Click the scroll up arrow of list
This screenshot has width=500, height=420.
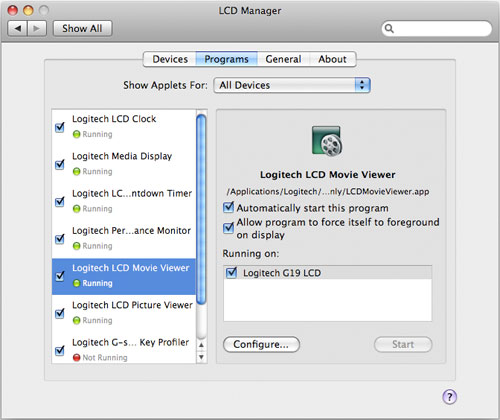(x=201, y=345)
